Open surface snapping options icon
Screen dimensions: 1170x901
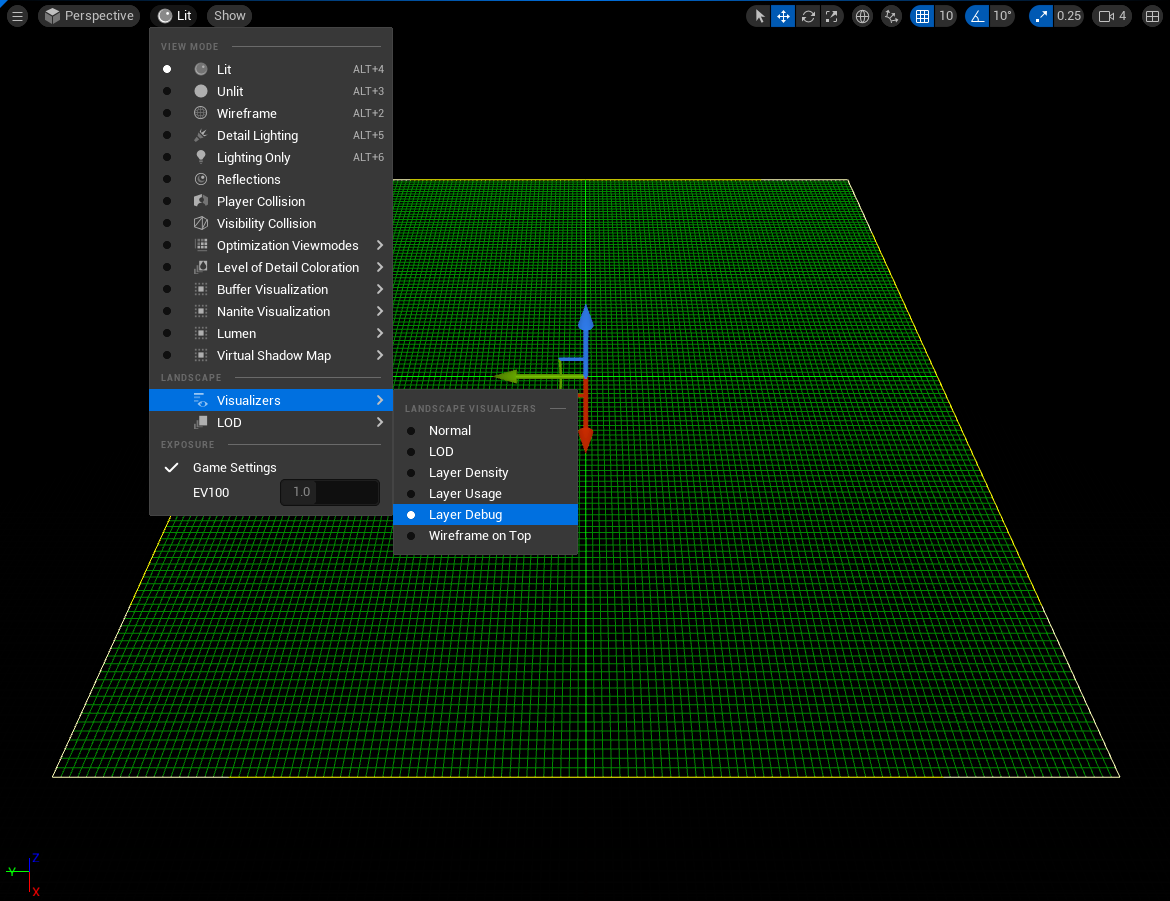coord(891,15)
